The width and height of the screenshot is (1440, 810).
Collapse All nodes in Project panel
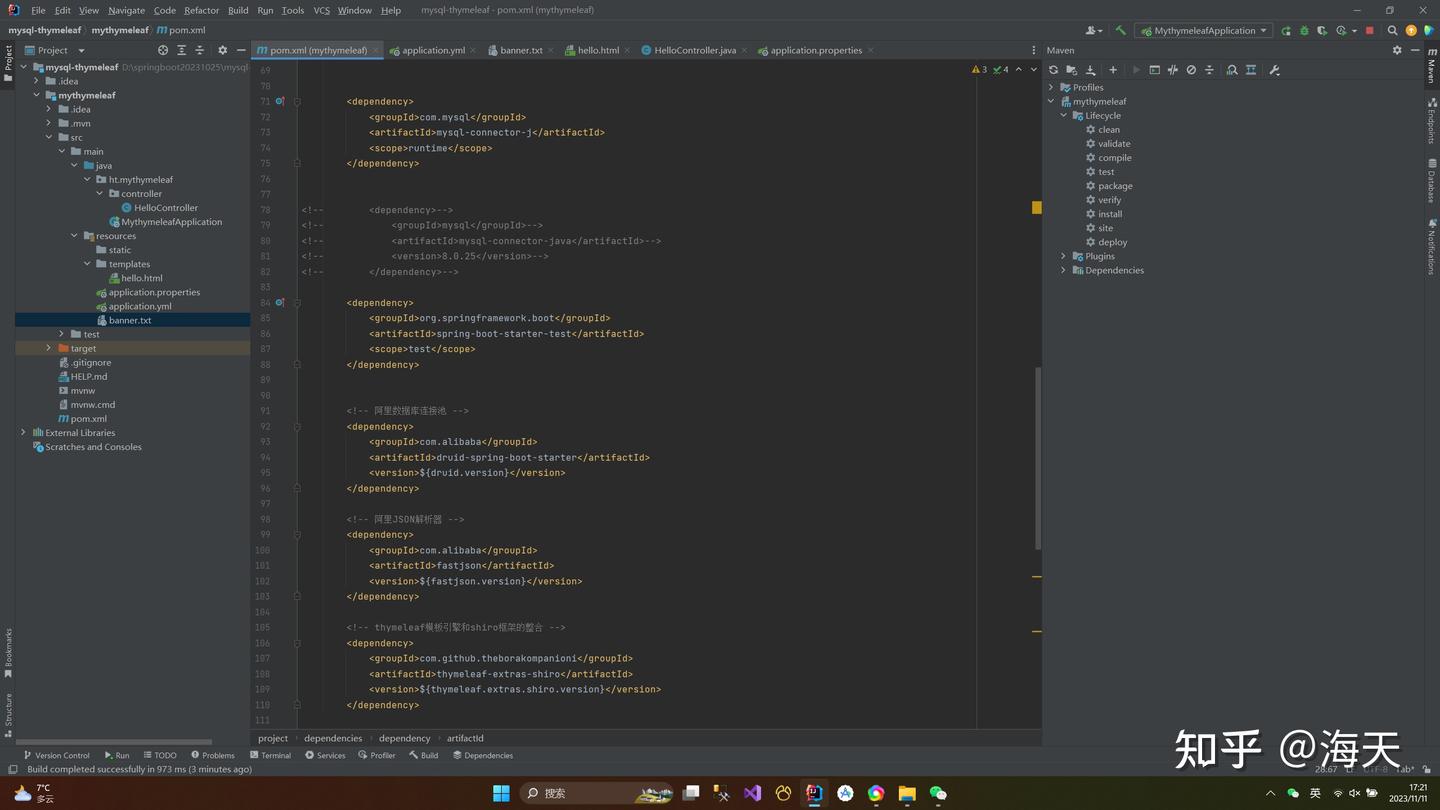click(x=199, y=50)
